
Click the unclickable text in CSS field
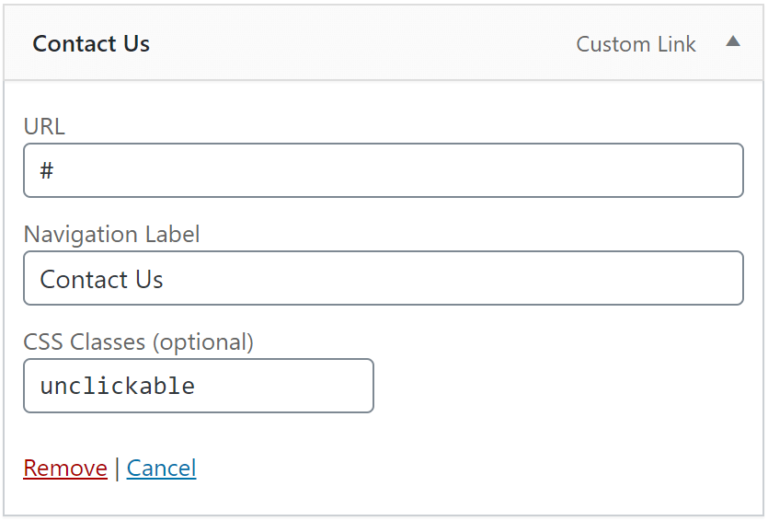118,386
